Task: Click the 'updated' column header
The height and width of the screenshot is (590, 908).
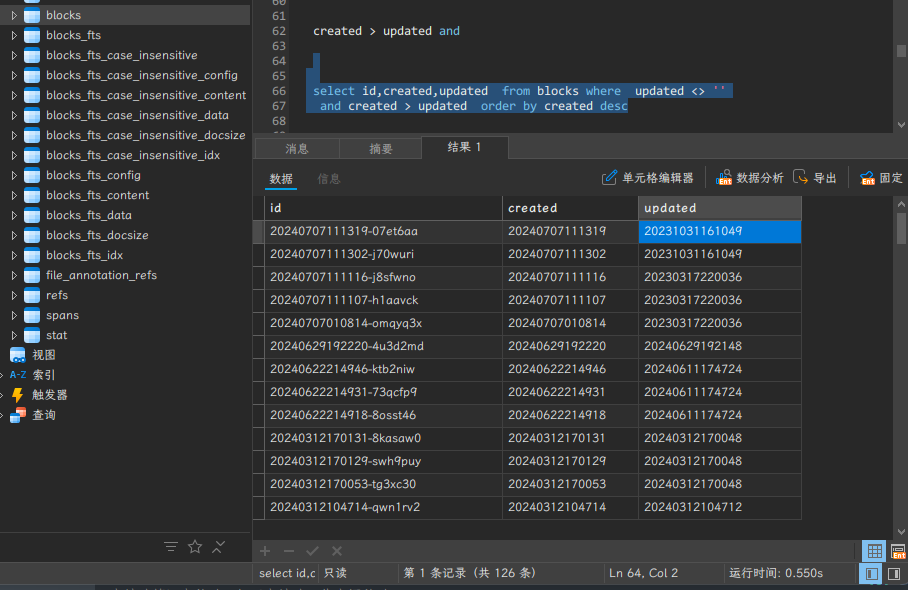Action: click(719, 208)
